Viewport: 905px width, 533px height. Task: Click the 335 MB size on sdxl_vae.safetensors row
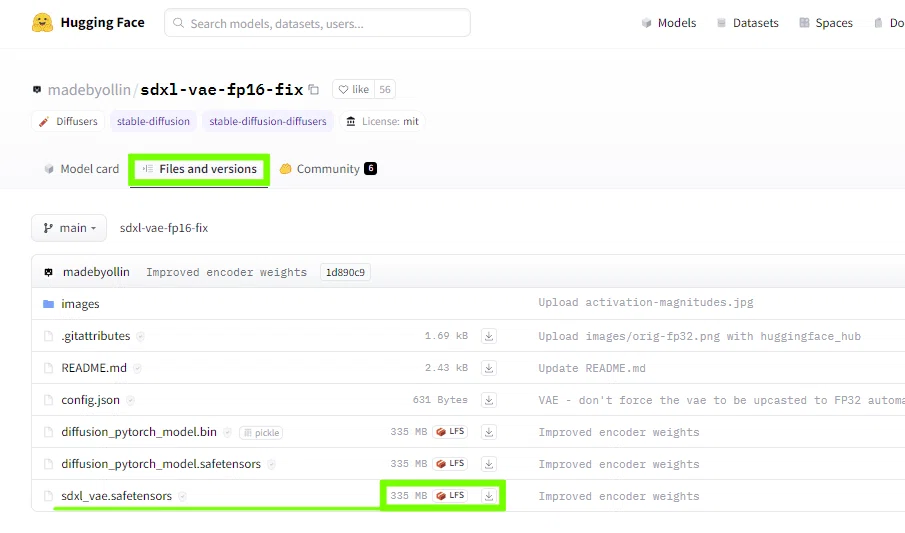(409, 495)
